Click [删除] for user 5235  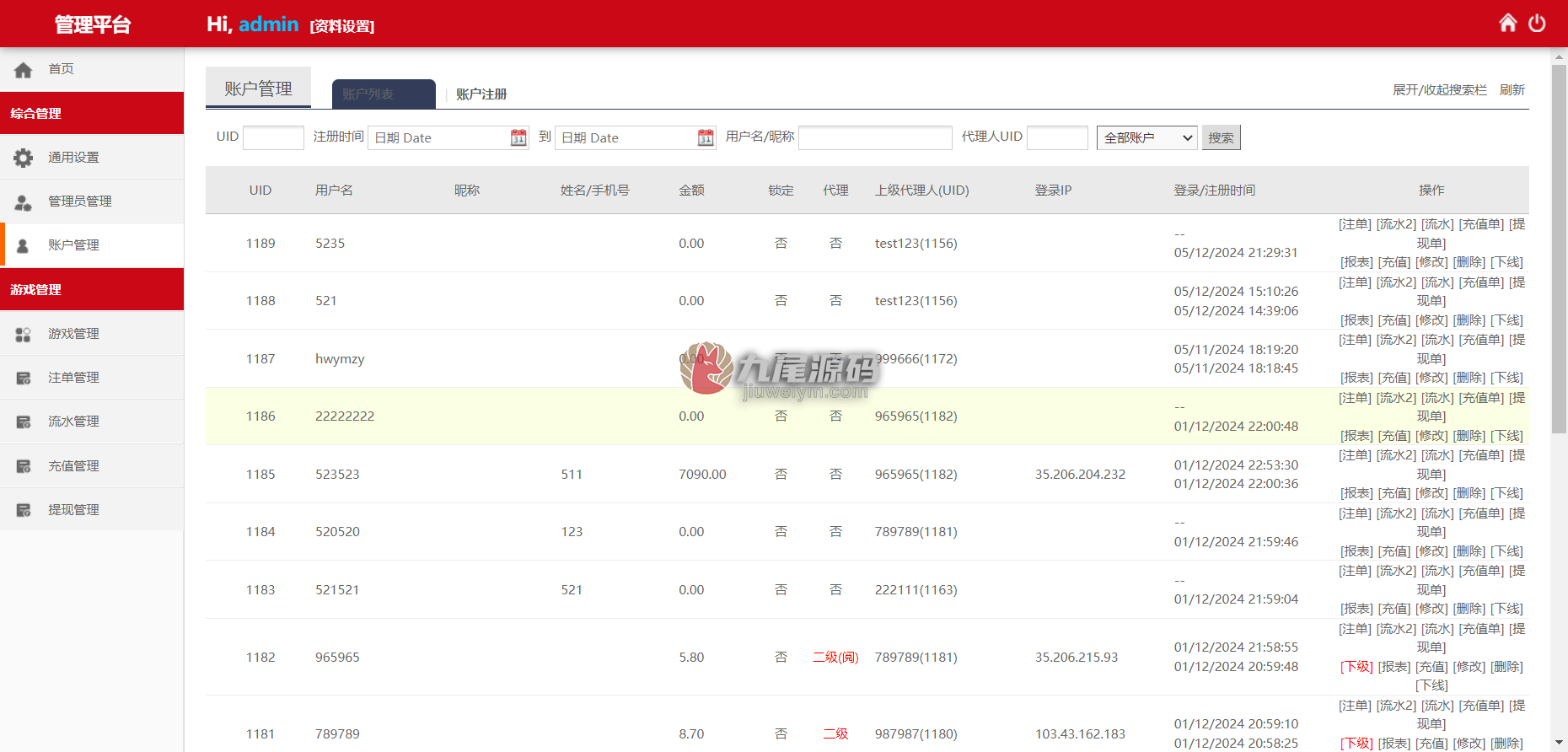pyautogui.click(x=1469, y=262)
